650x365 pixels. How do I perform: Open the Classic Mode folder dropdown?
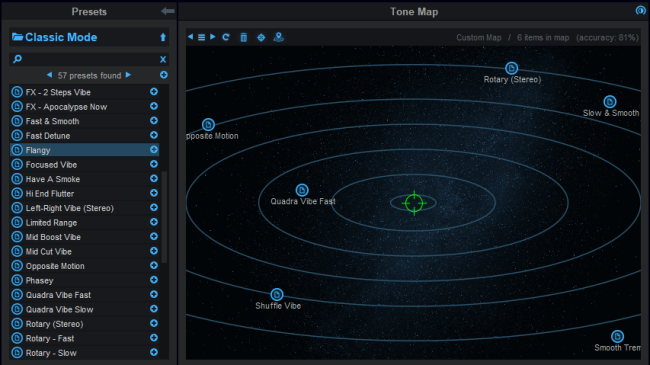coord(54,37)
